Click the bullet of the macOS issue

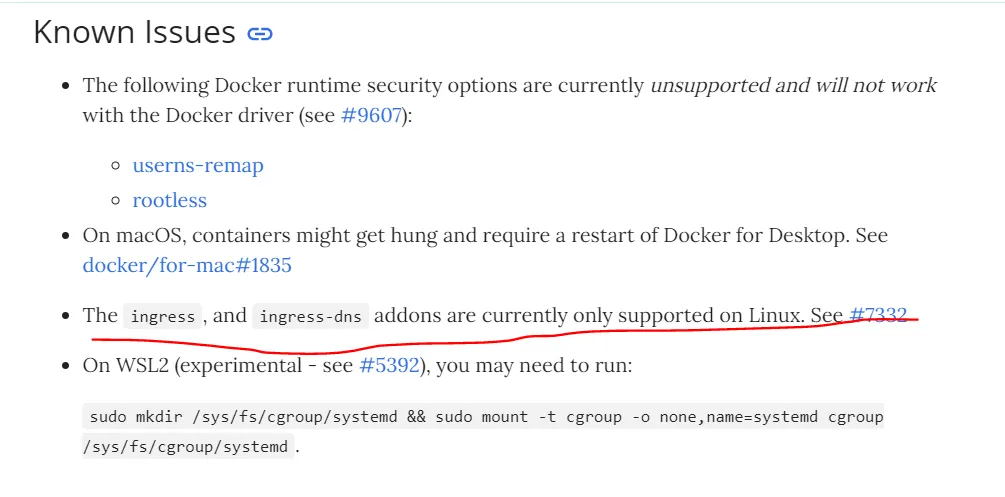[x=65, y=236]
